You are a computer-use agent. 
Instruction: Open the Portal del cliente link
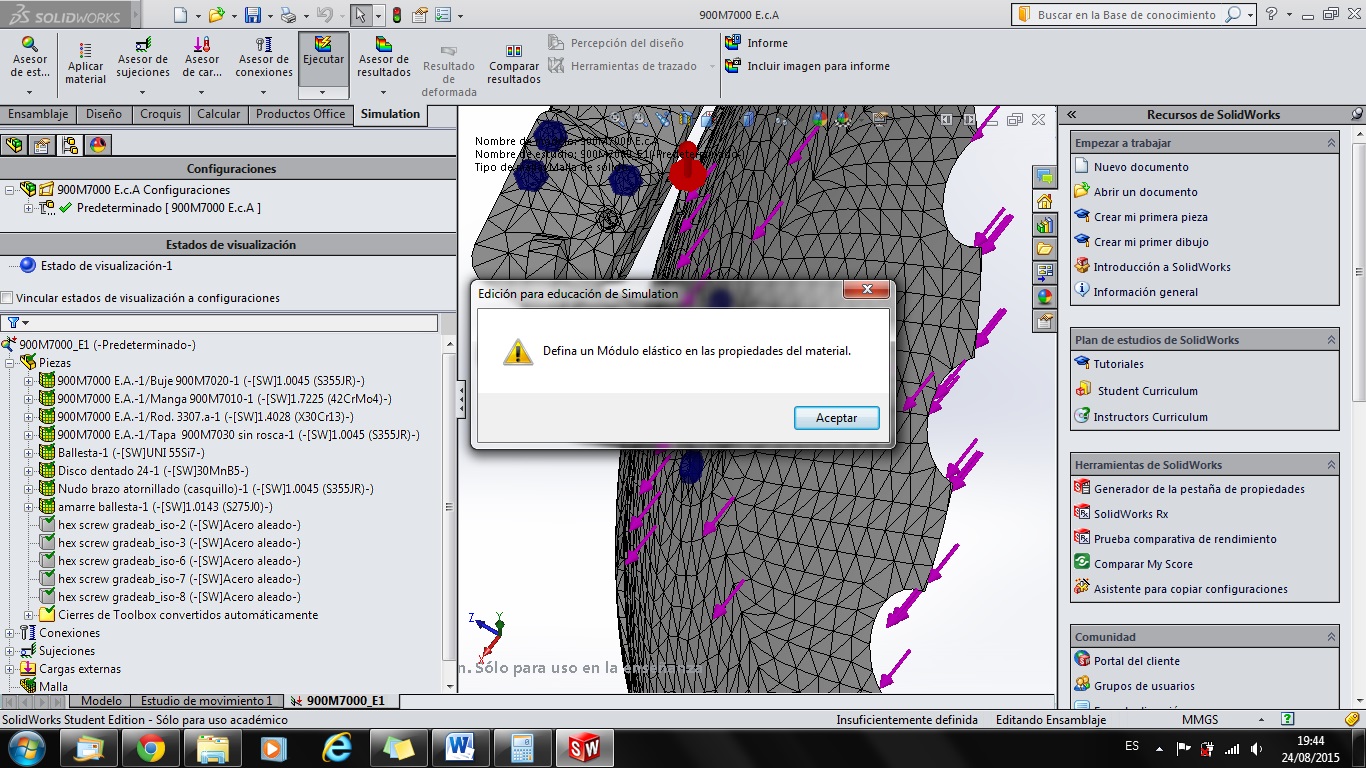[1137, 661]
